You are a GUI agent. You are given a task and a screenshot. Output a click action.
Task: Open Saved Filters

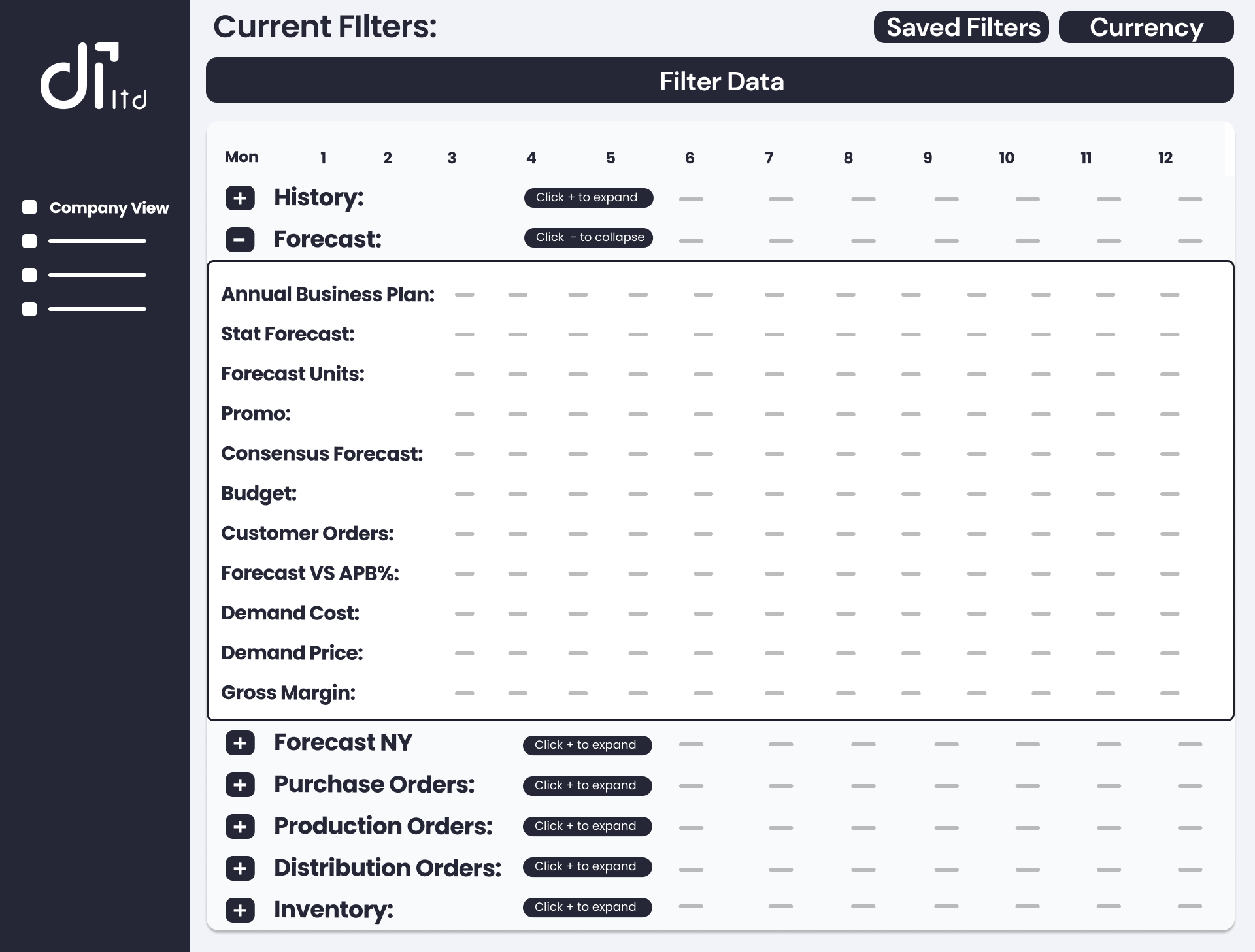(x=962, y=27)
